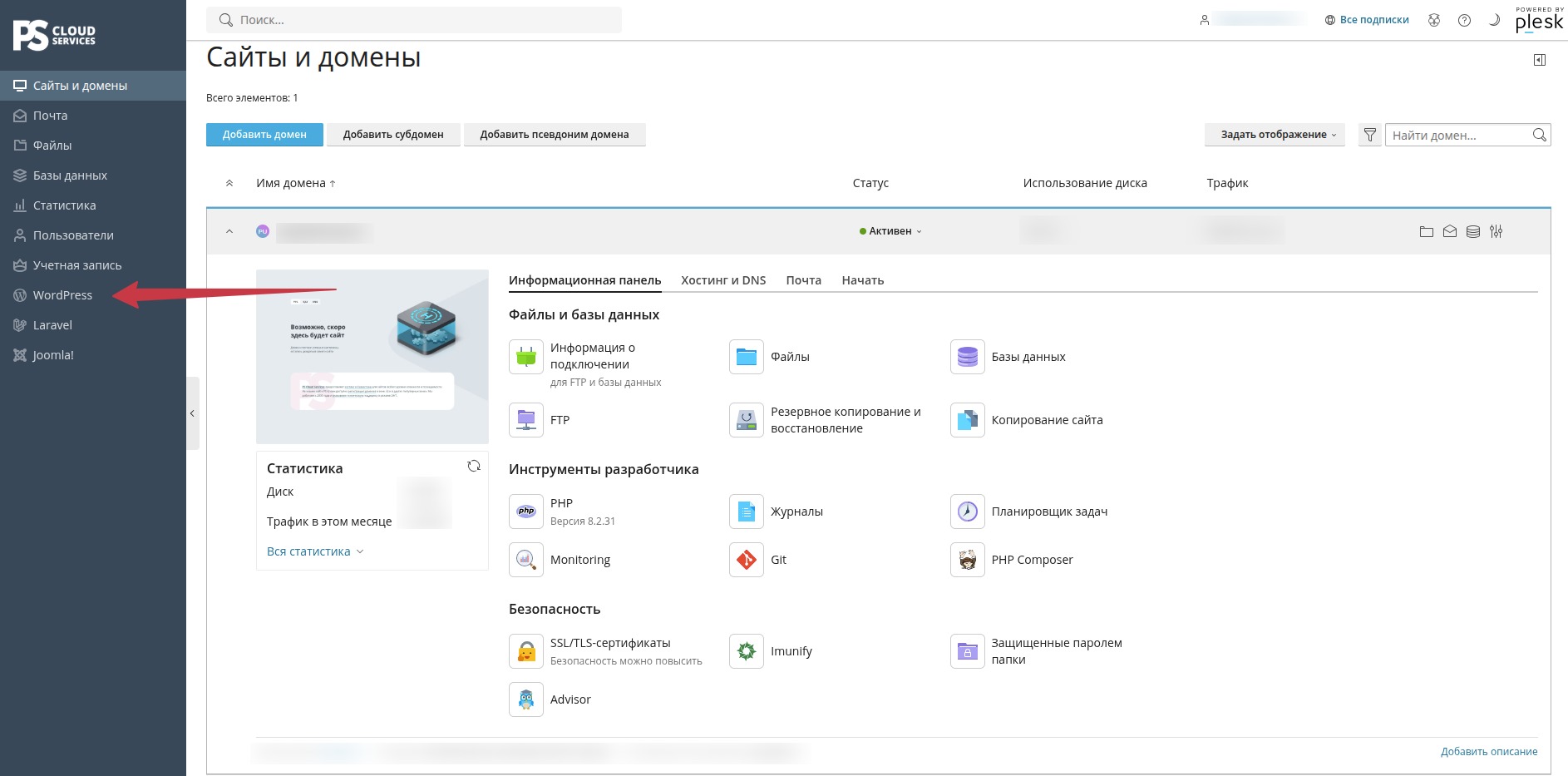Image resolution: width=1568 pixels, height=776 pixels.
Task: Click the databases icon in domain row
Action: pyautogui.click(x=1472, y=231)
